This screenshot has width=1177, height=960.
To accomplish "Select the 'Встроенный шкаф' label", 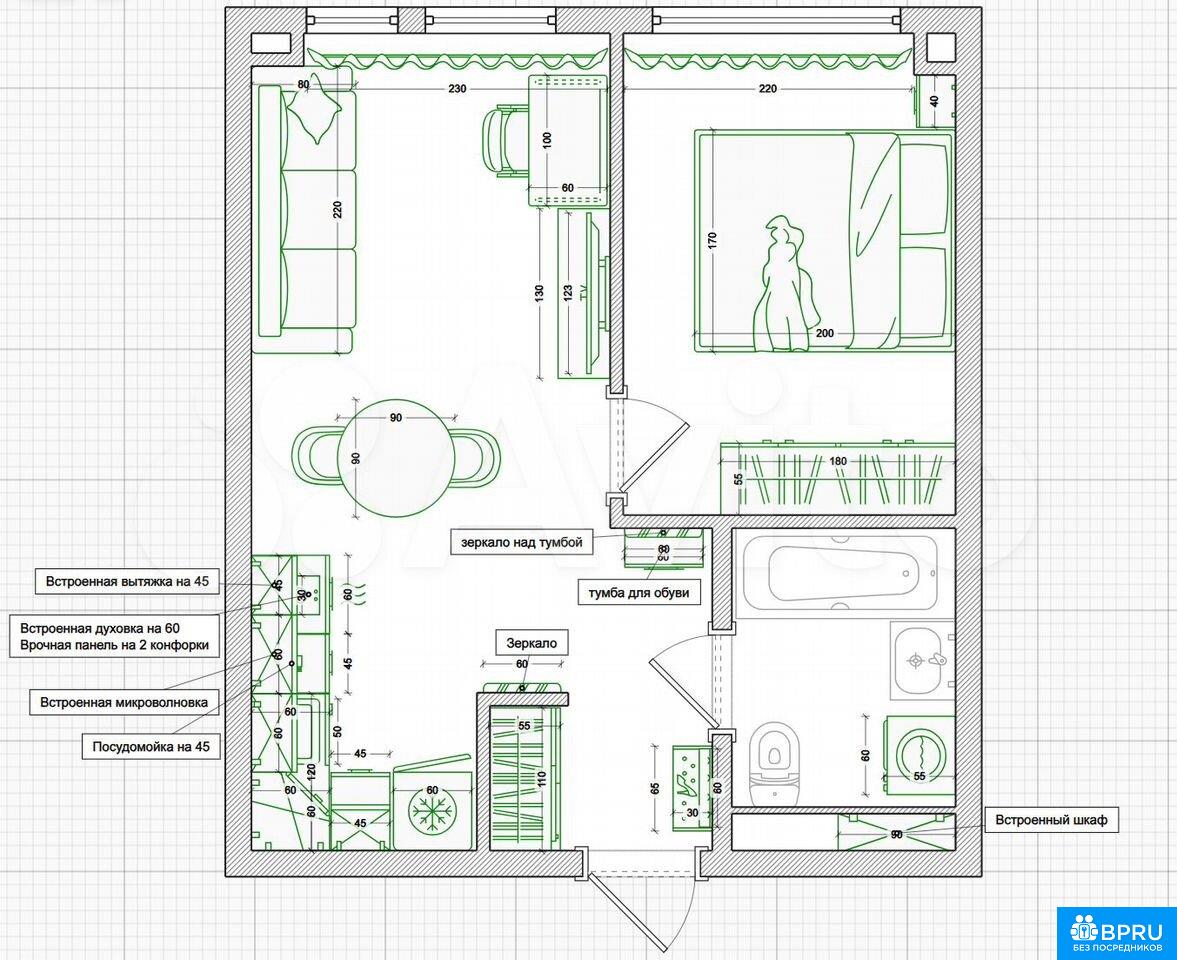I will 1050,821.
